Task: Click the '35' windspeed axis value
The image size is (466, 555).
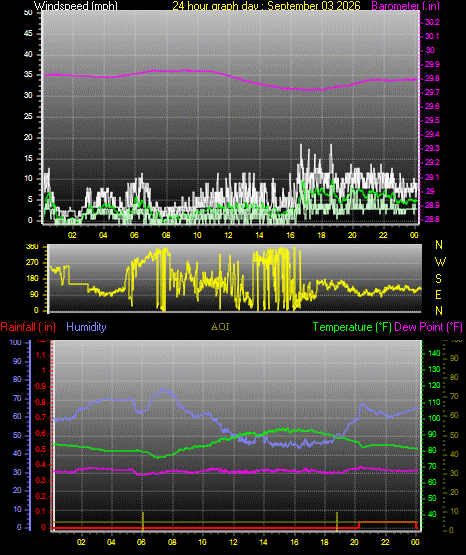Action: [28, 74]
